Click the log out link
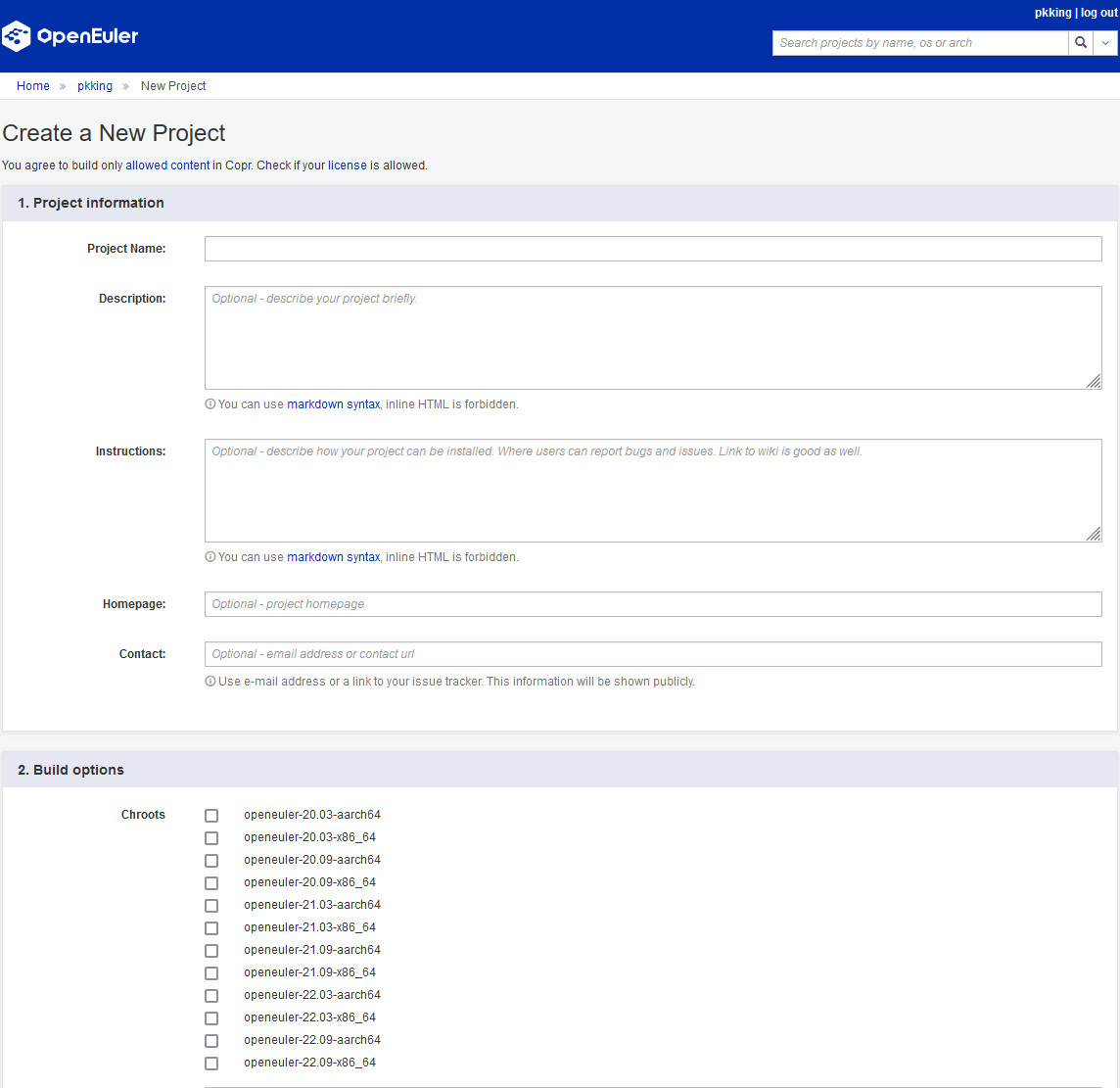This screenshot has width=1120, height=1088. [1098, 13]
